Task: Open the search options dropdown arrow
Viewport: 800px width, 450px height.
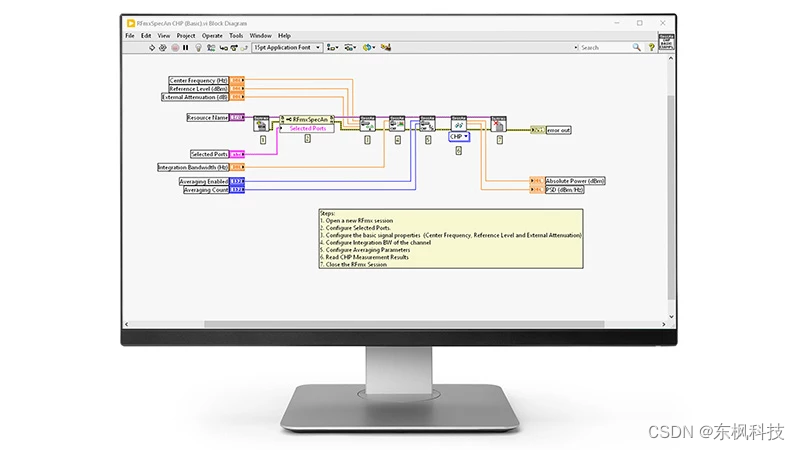Action: 576,47
